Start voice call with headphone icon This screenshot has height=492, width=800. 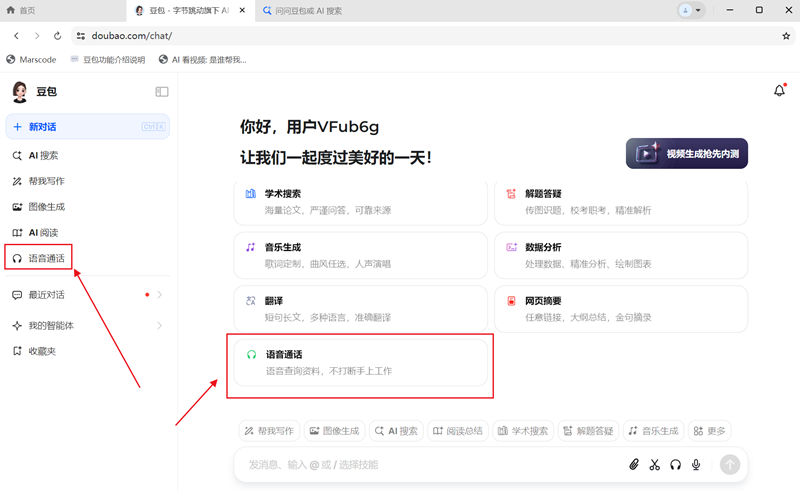pyautogui.click(x=676, y=464)
